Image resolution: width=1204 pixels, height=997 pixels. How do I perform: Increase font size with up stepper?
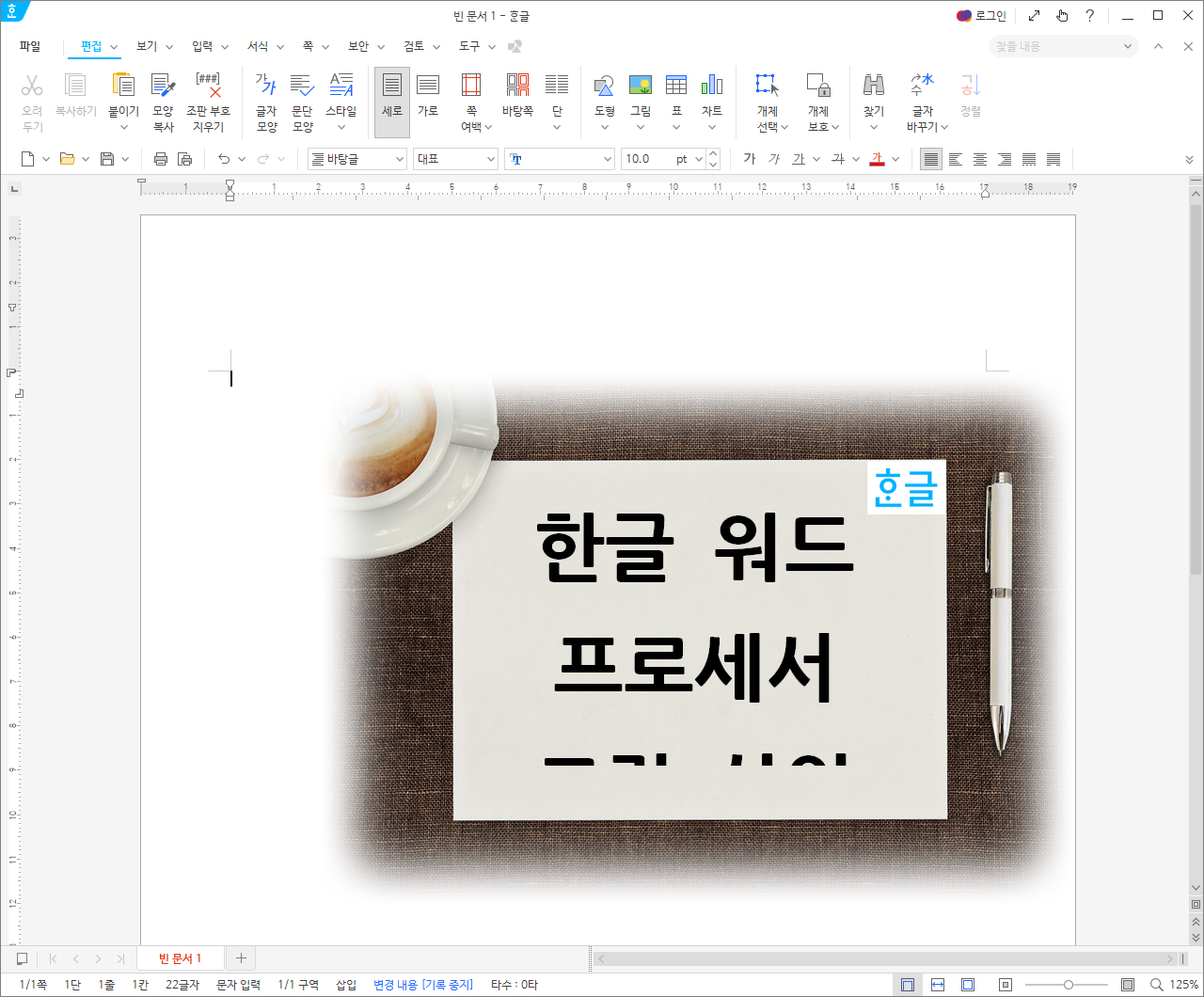click(x=713, y=153)
